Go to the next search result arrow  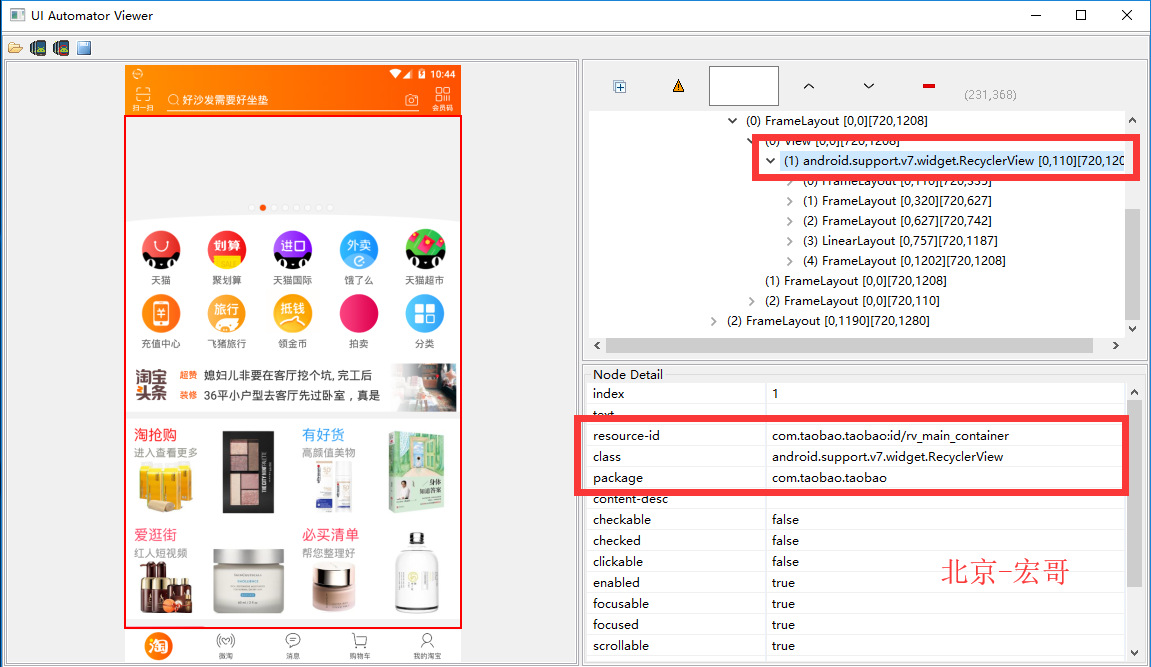point(868,86)
